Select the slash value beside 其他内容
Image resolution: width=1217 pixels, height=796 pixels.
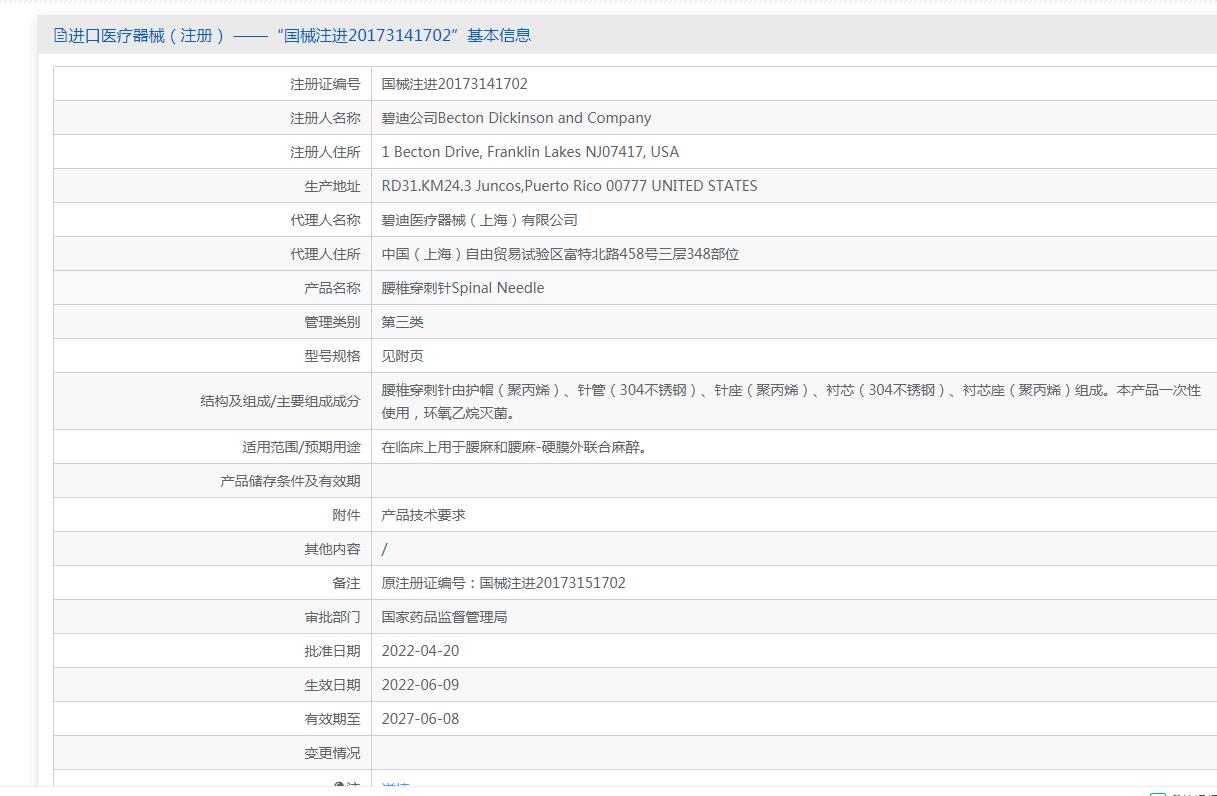click(x=385, y=549)
